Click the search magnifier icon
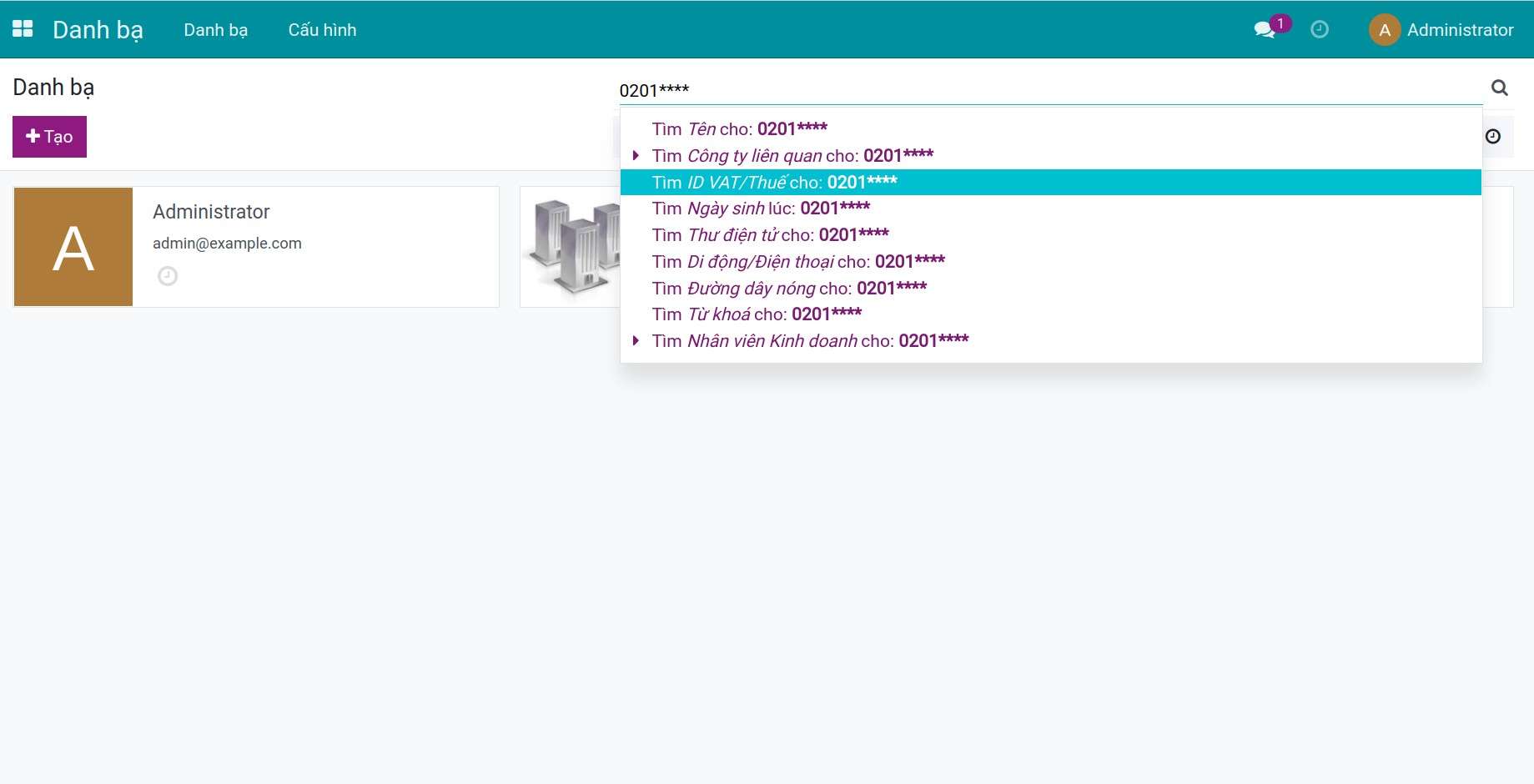Viewport: 1534px width, 784px height. [x=1499, y=88]
